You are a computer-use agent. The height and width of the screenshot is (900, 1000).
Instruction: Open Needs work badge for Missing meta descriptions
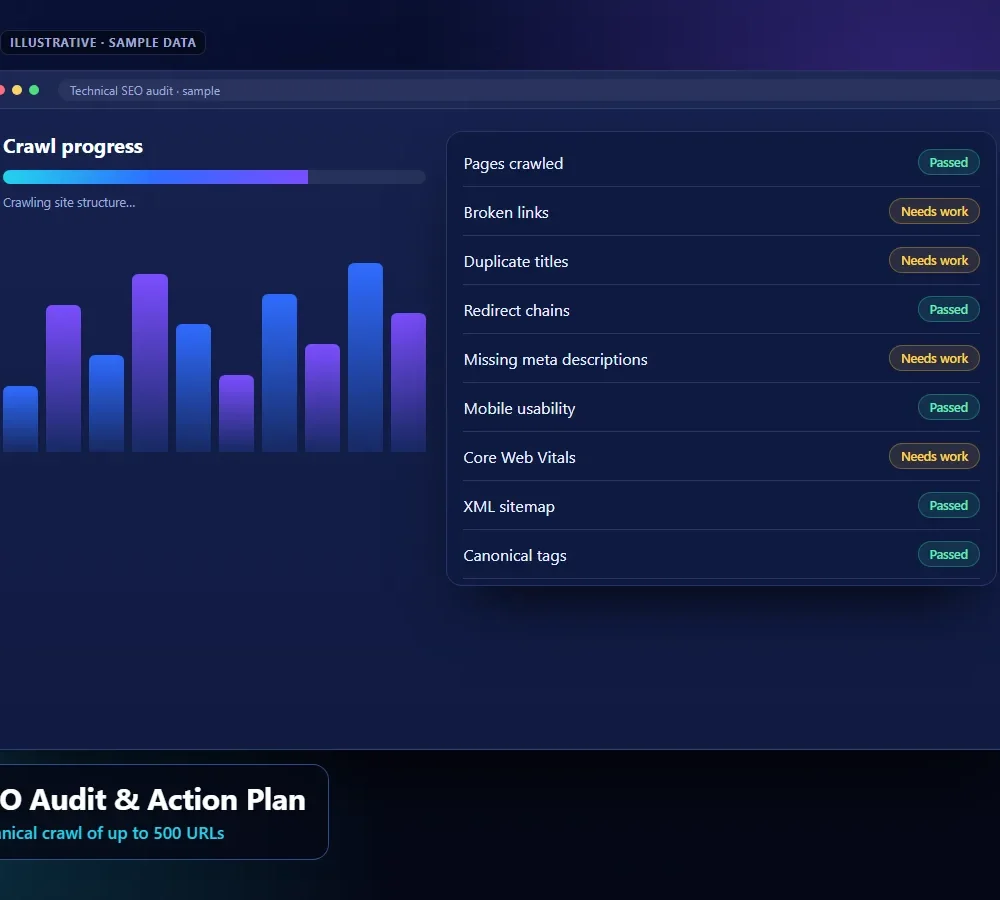coord(934,358)
